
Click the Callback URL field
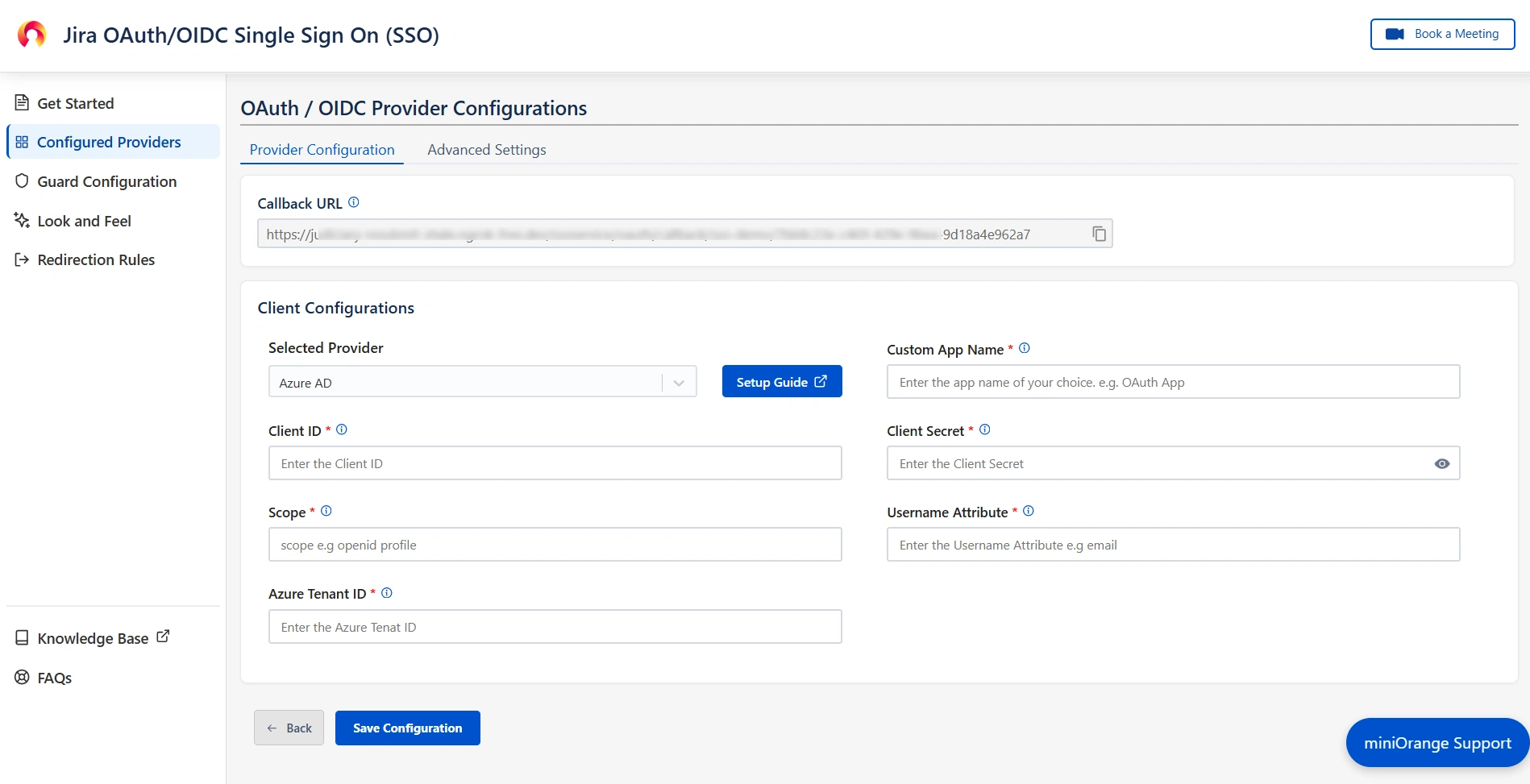pos(684,234)
